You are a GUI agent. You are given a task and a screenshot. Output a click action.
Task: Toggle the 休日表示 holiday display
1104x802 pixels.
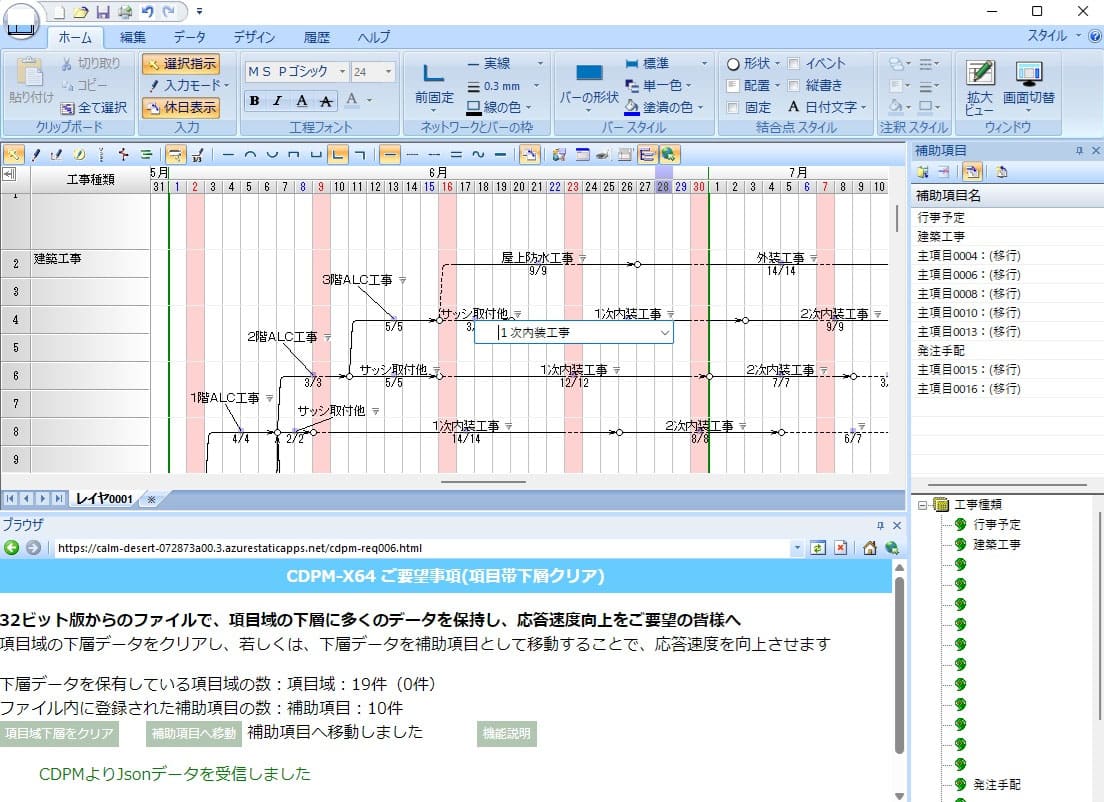click(181, 108)
